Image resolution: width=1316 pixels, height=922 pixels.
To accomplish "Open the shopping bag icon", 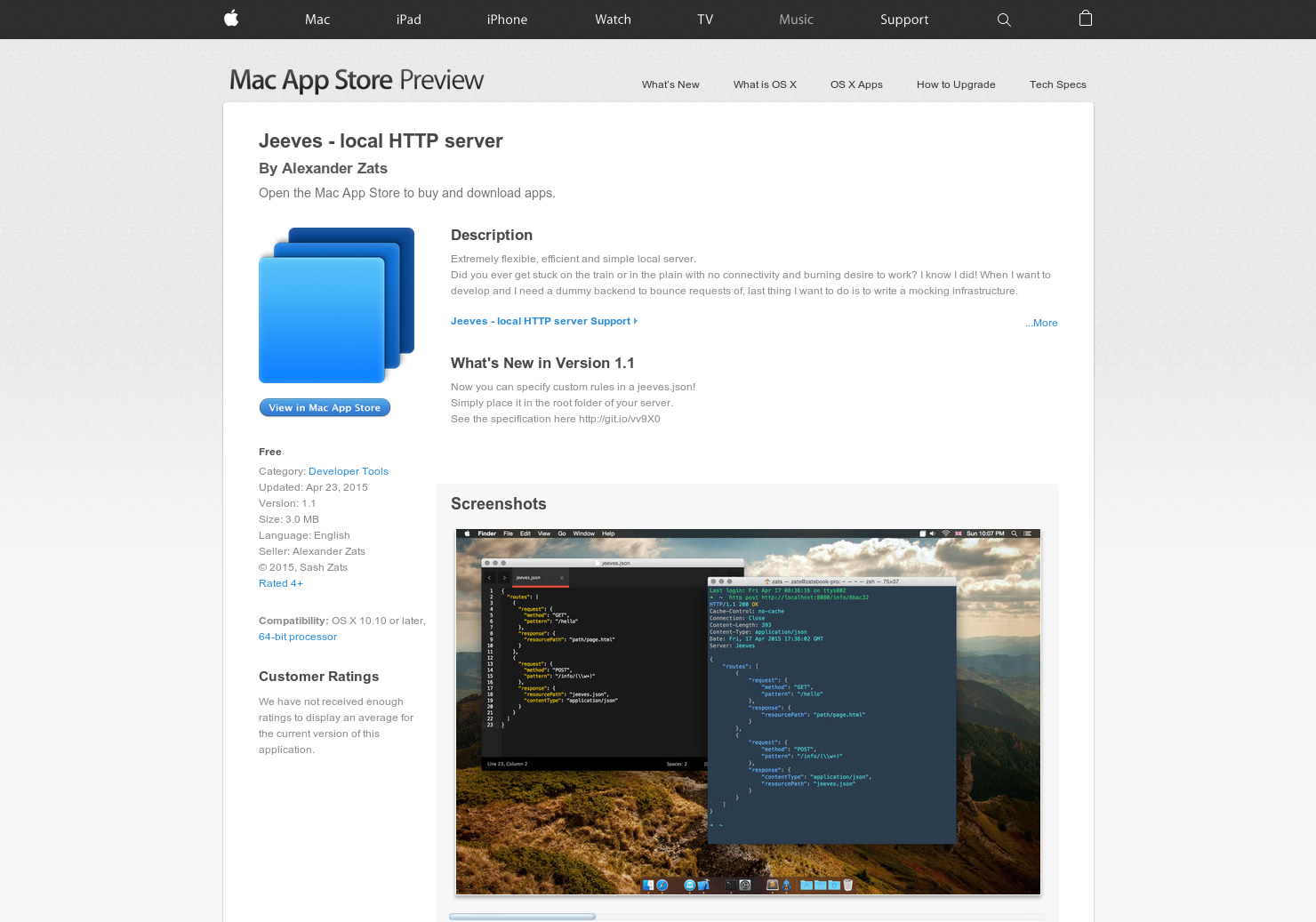I will point(1086,19).
